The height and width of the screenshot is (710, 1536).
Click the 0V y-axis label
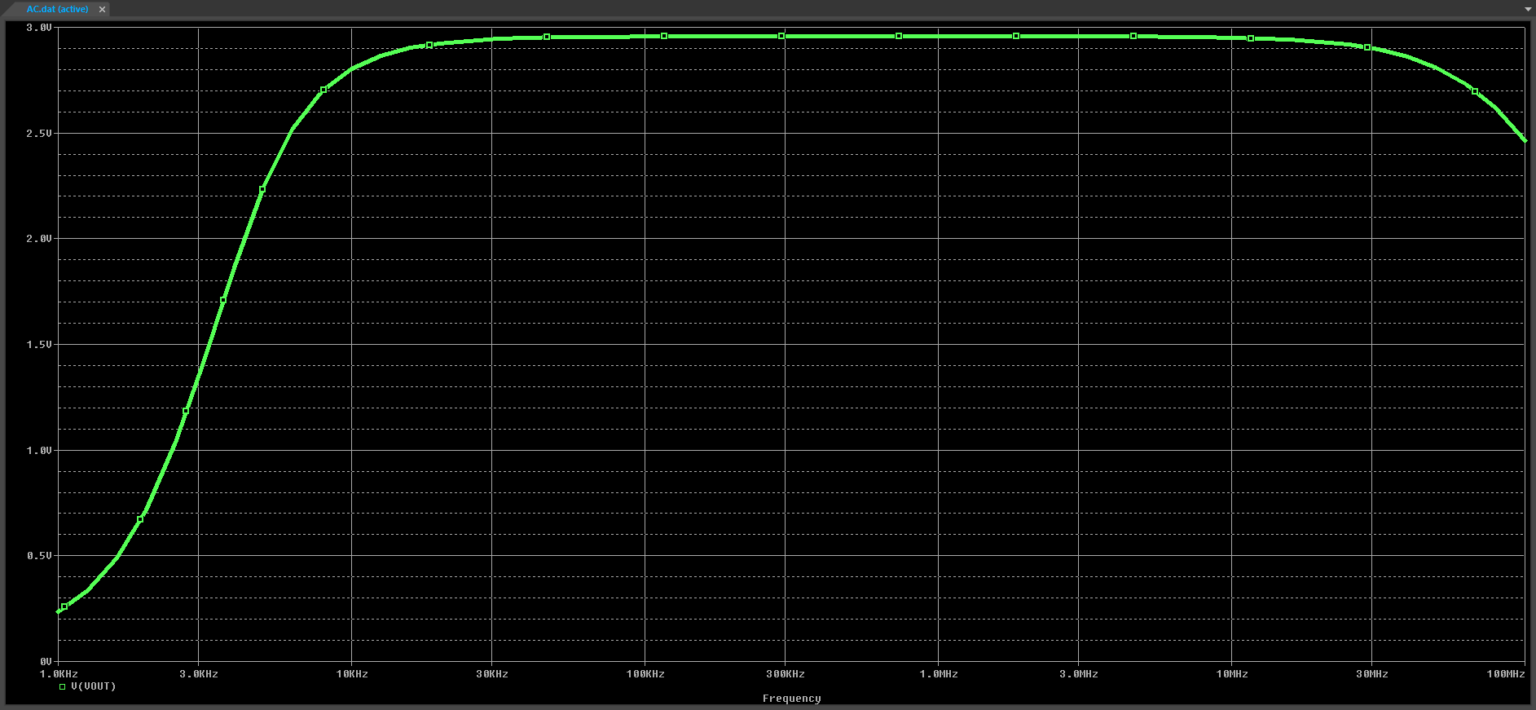tap(45, 662)
